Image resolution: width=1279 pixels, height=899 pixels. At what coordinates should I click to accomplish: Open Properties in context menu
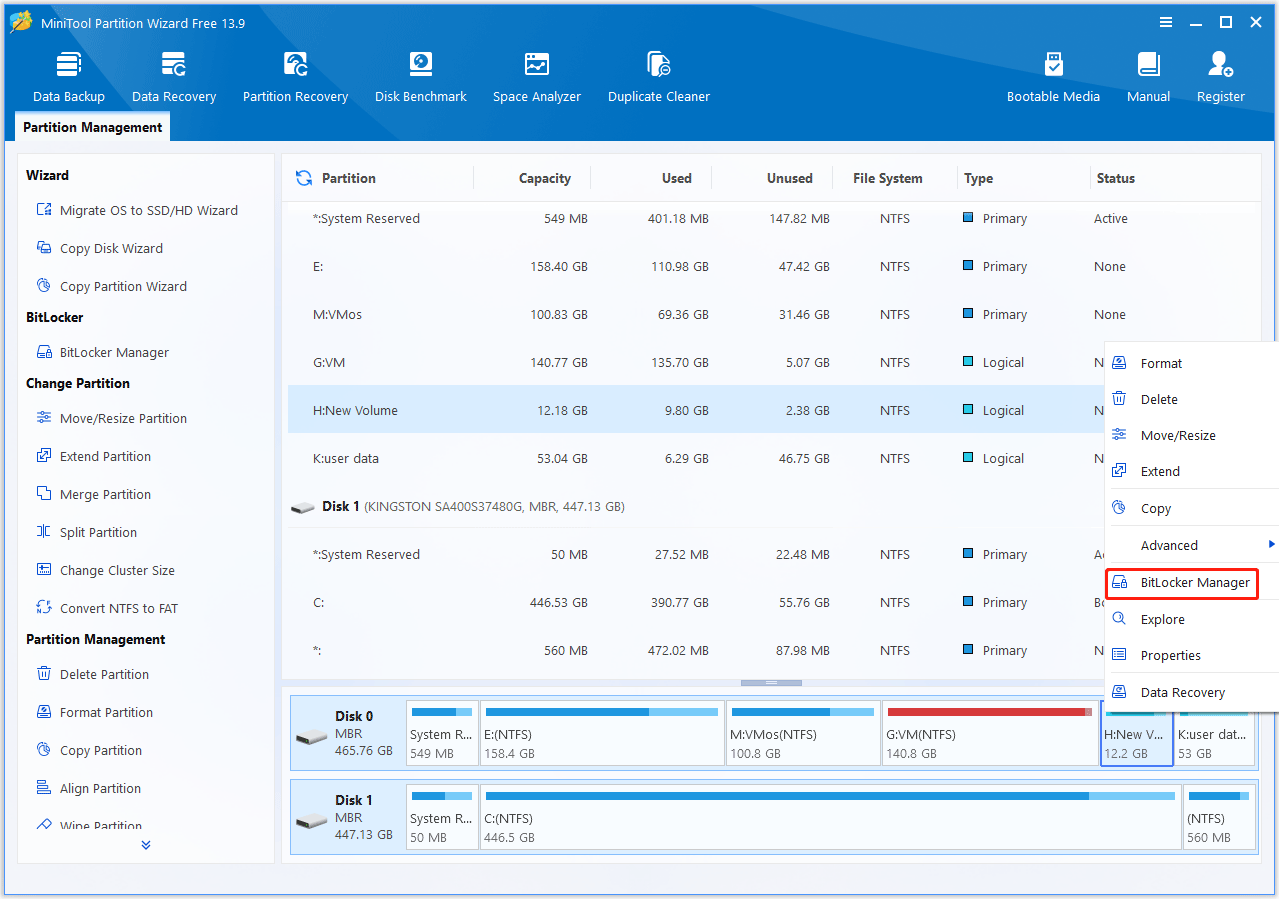1192,655
